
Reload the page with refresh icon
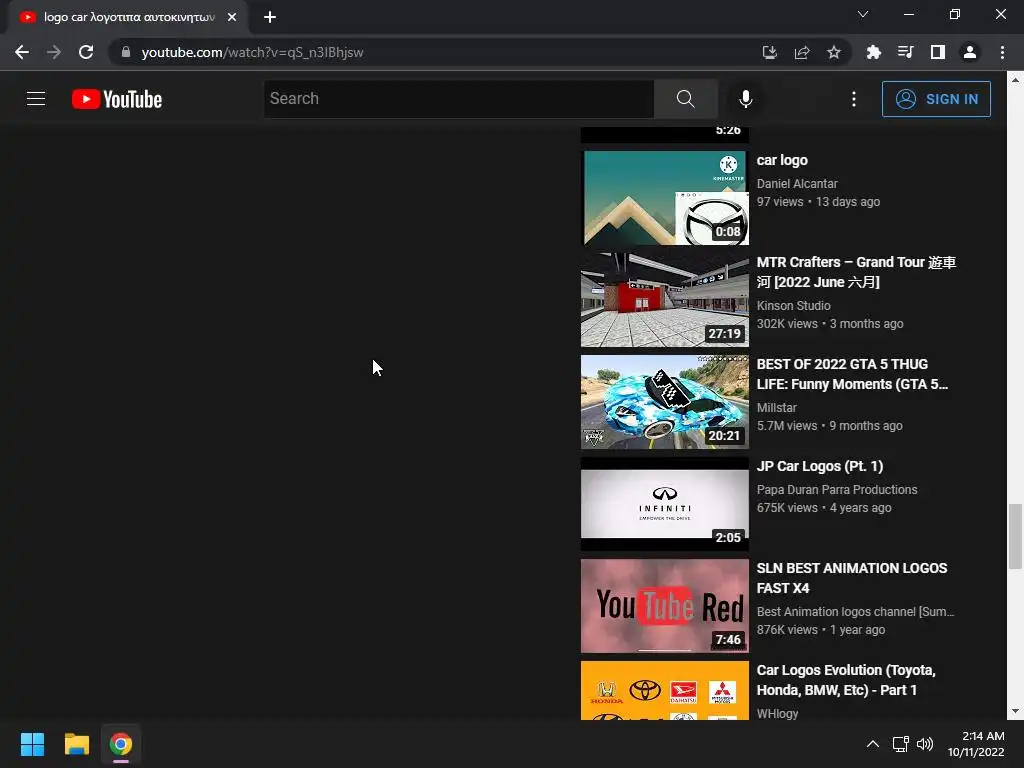coord(86,52)
